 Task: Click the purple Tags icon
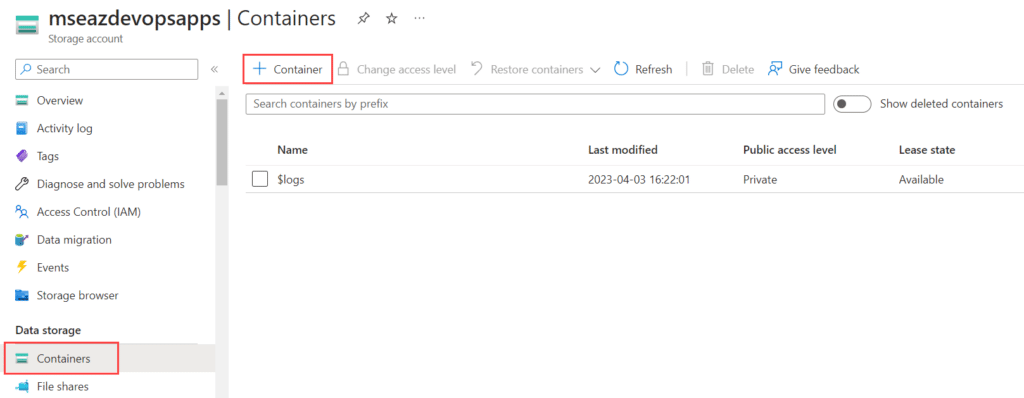pyautogui.click(x=22, y=156)
